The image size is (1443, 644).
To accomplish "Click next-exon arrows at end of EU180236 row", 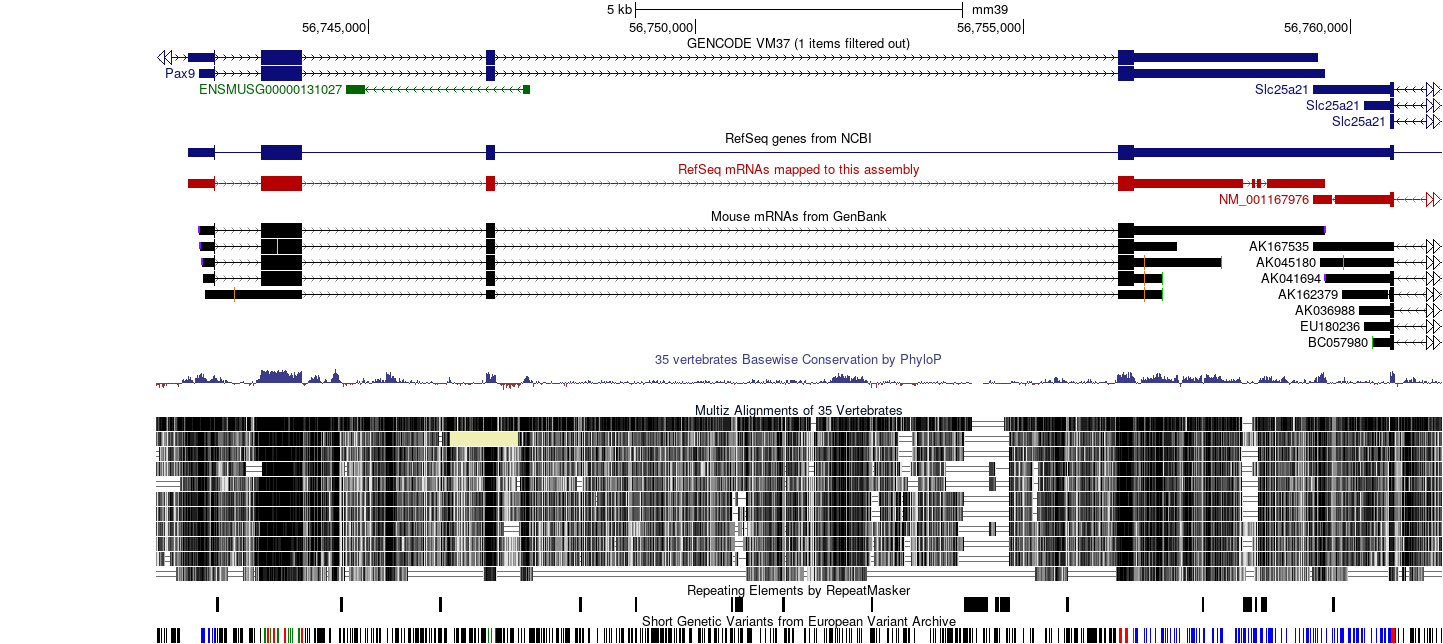I will pyautogui.click(x=1433, y=326).
